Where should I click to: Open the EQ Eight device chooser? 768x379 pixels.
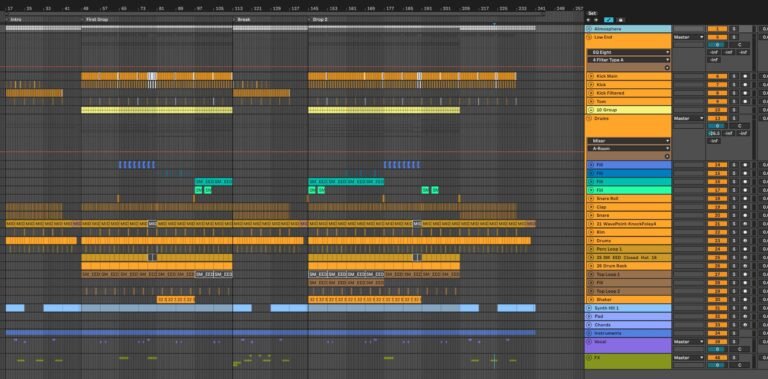click(x=628, y=52)
